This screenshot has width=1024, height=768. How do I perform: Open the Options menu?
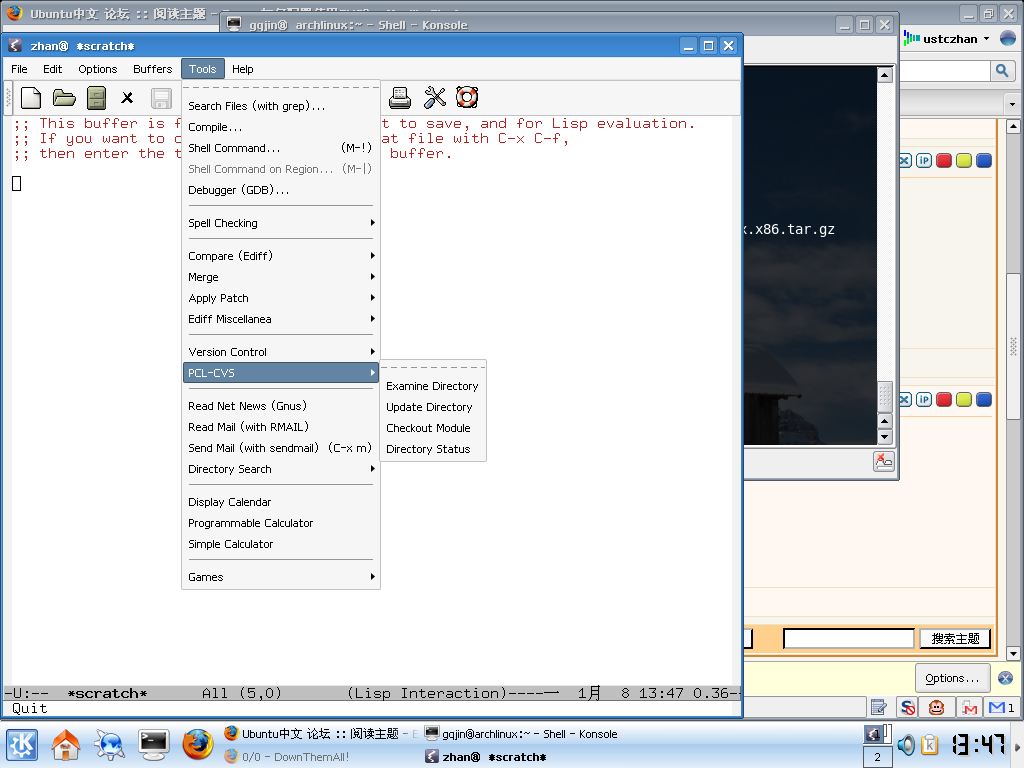[98, 69]
